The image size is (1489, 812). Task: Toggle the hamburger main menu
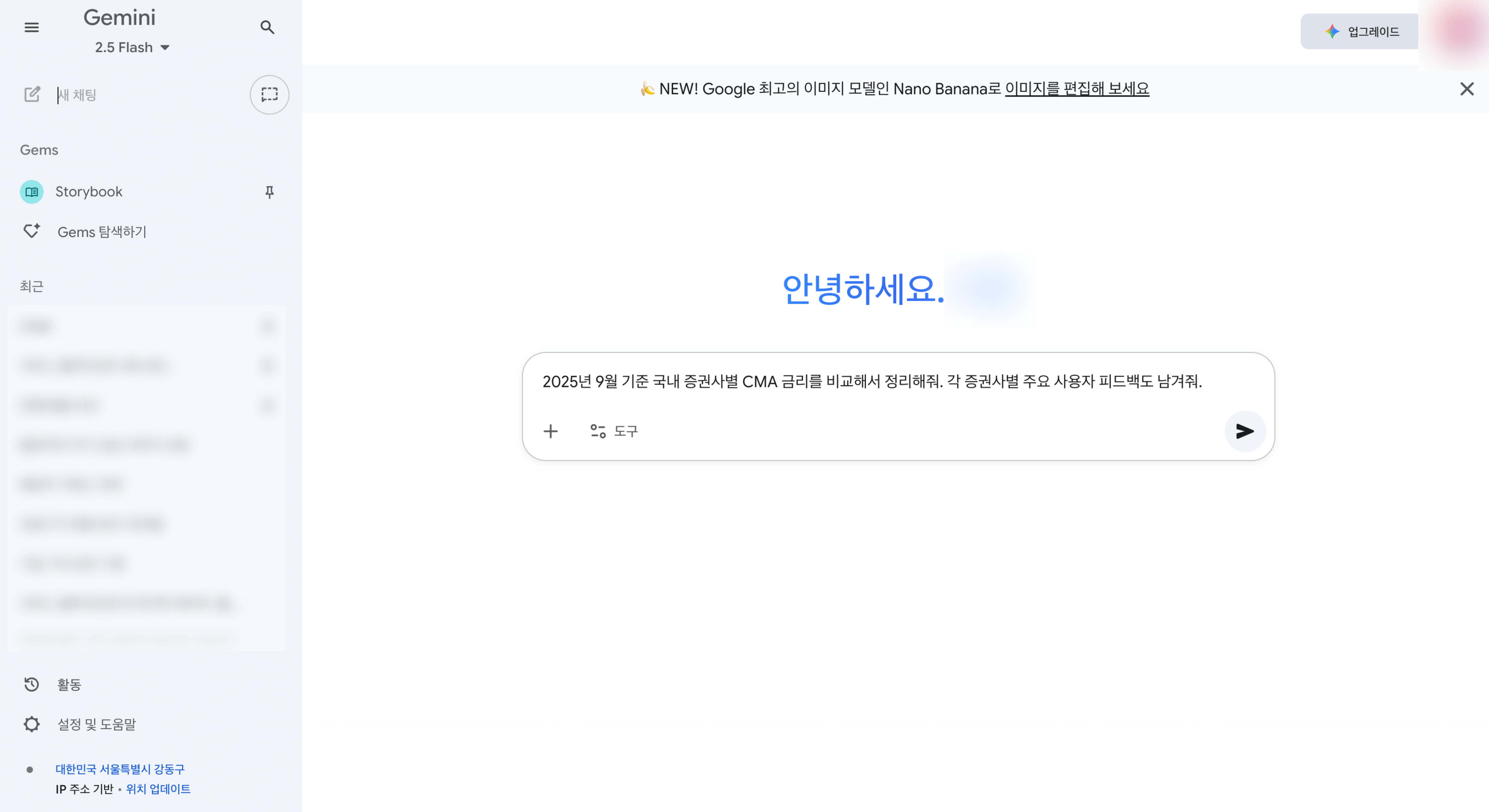tap(32, 27)
